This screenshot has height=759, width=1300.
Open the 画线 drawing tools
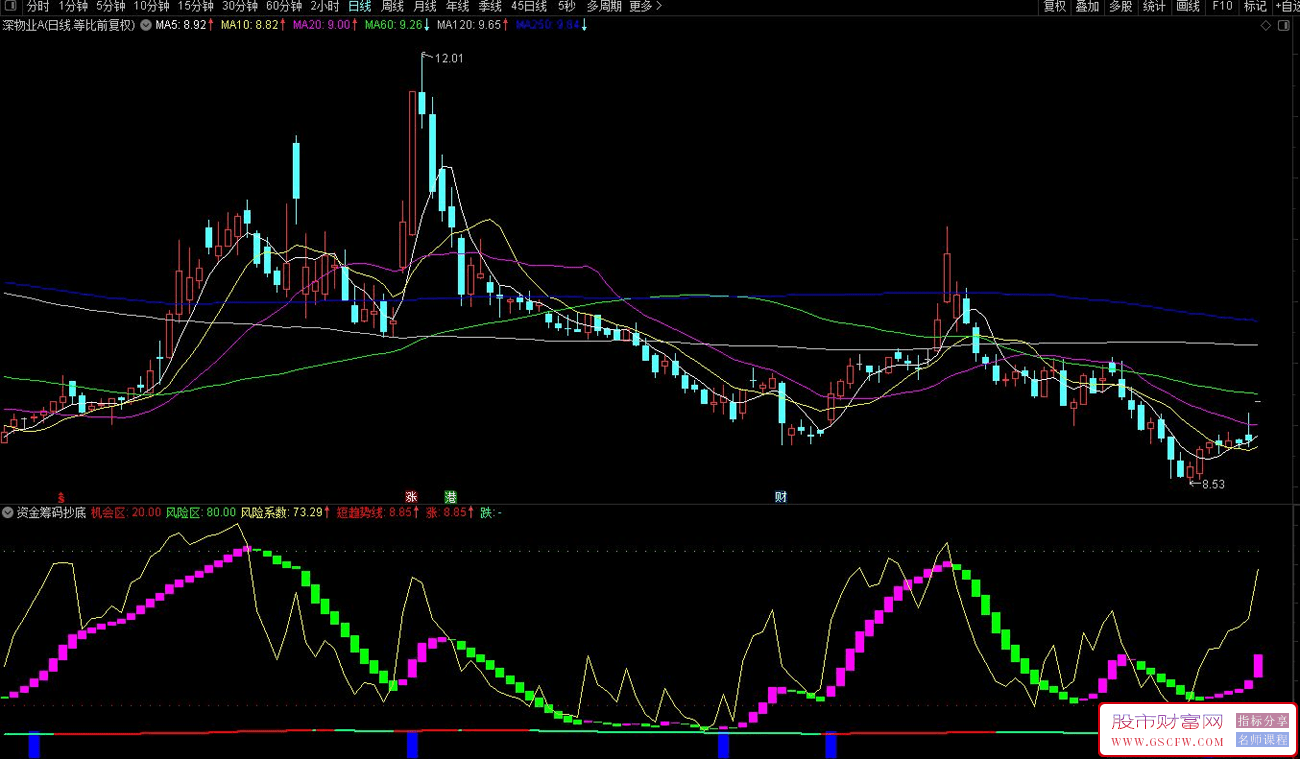1188,6
